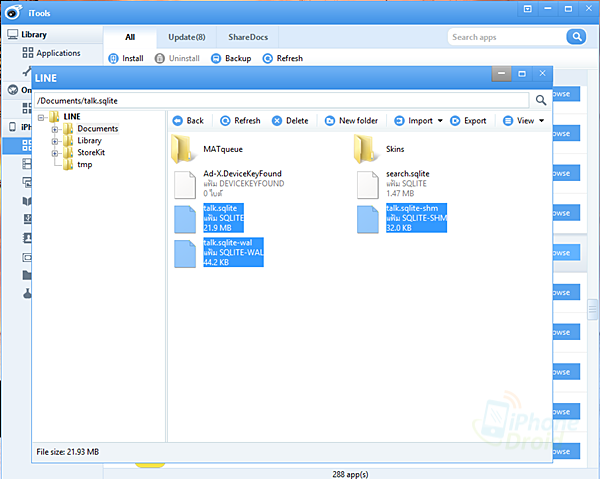Close the LINE file browser window
Image resolution: width=600 pixels, height=479 pixels.
point(542,73)
